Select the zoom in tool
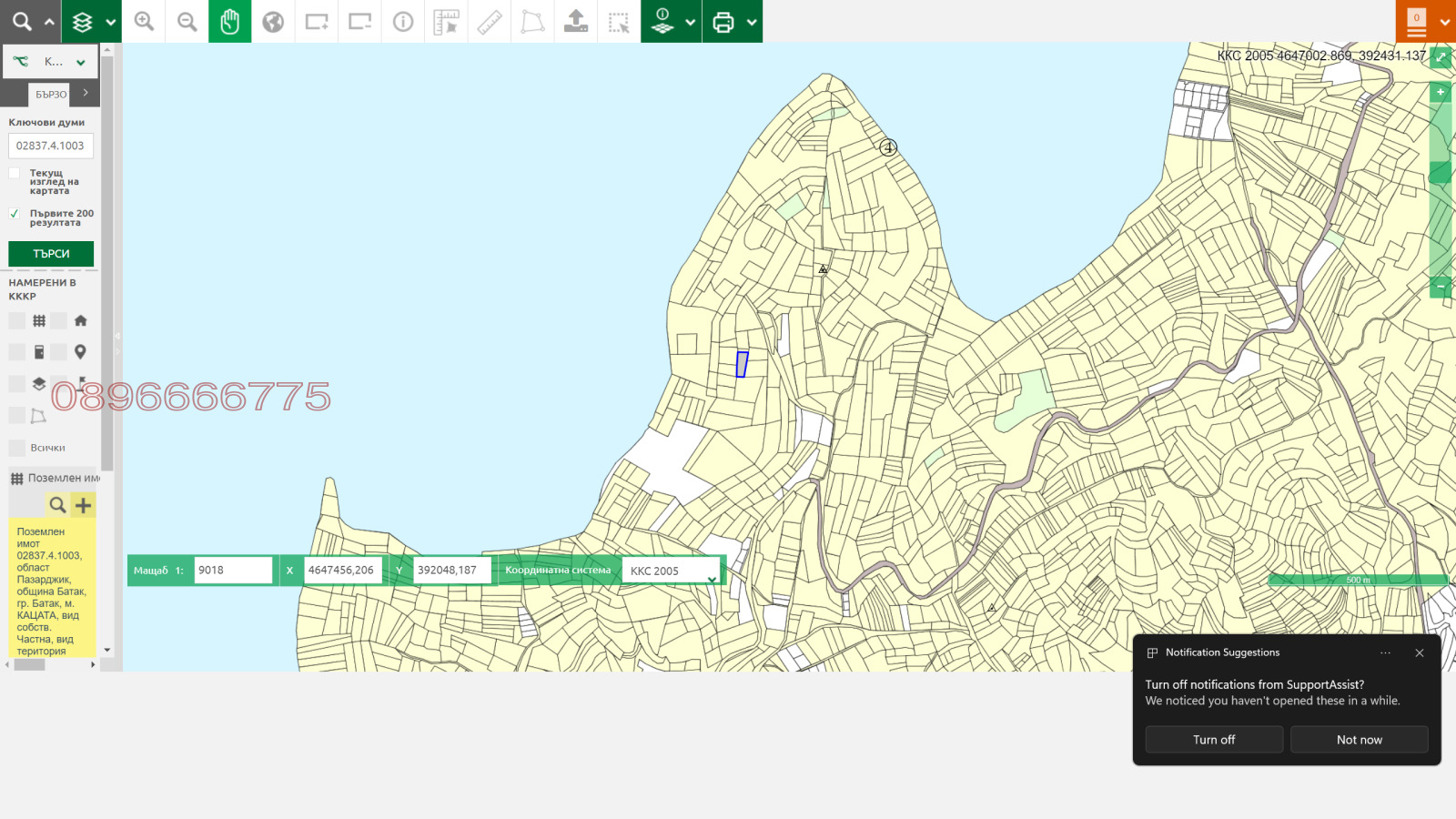Viewport: 1456px width, 819px height. pos(144,21)
